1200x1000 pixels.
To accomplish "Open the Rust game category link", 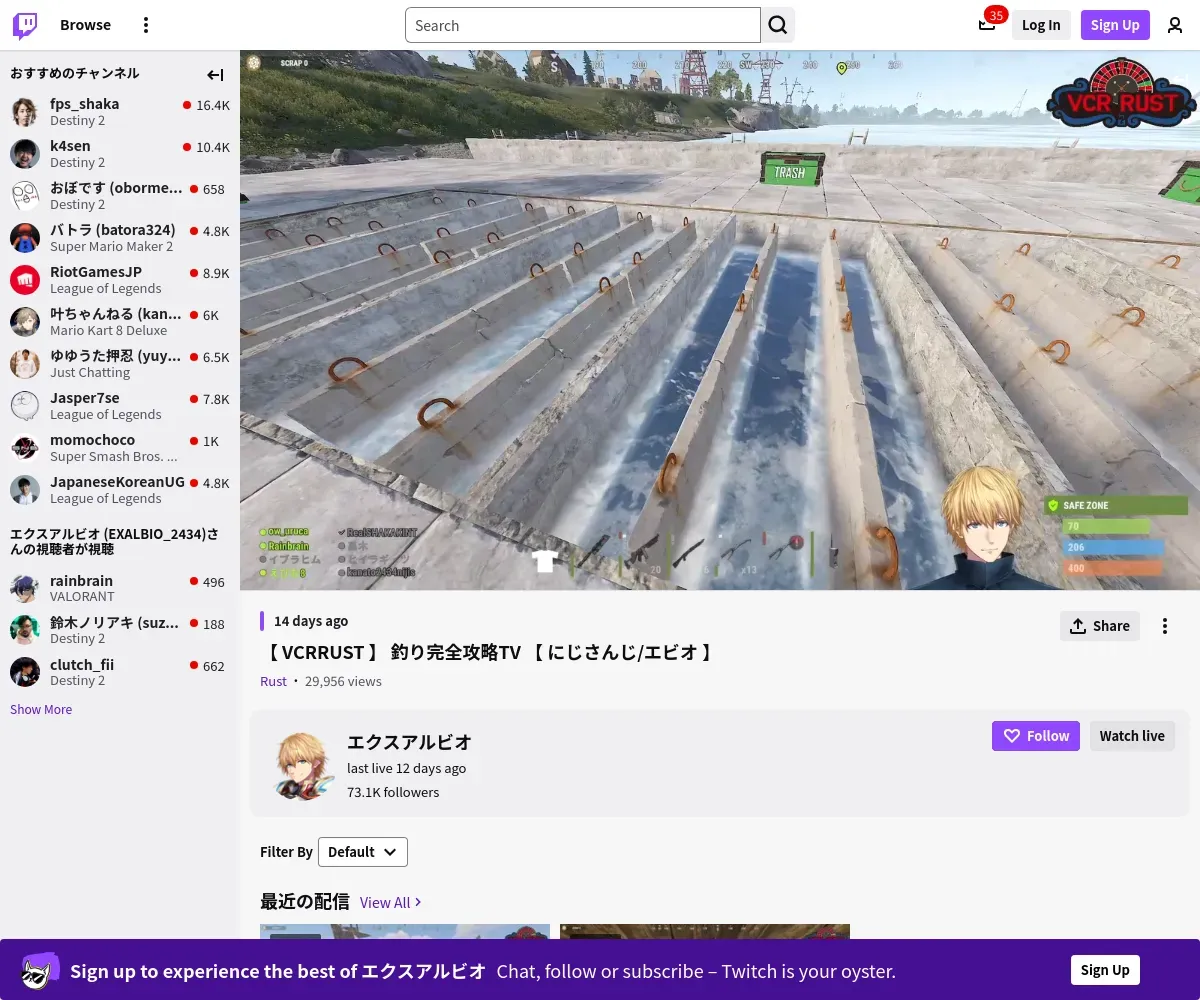I will (273, 681).
